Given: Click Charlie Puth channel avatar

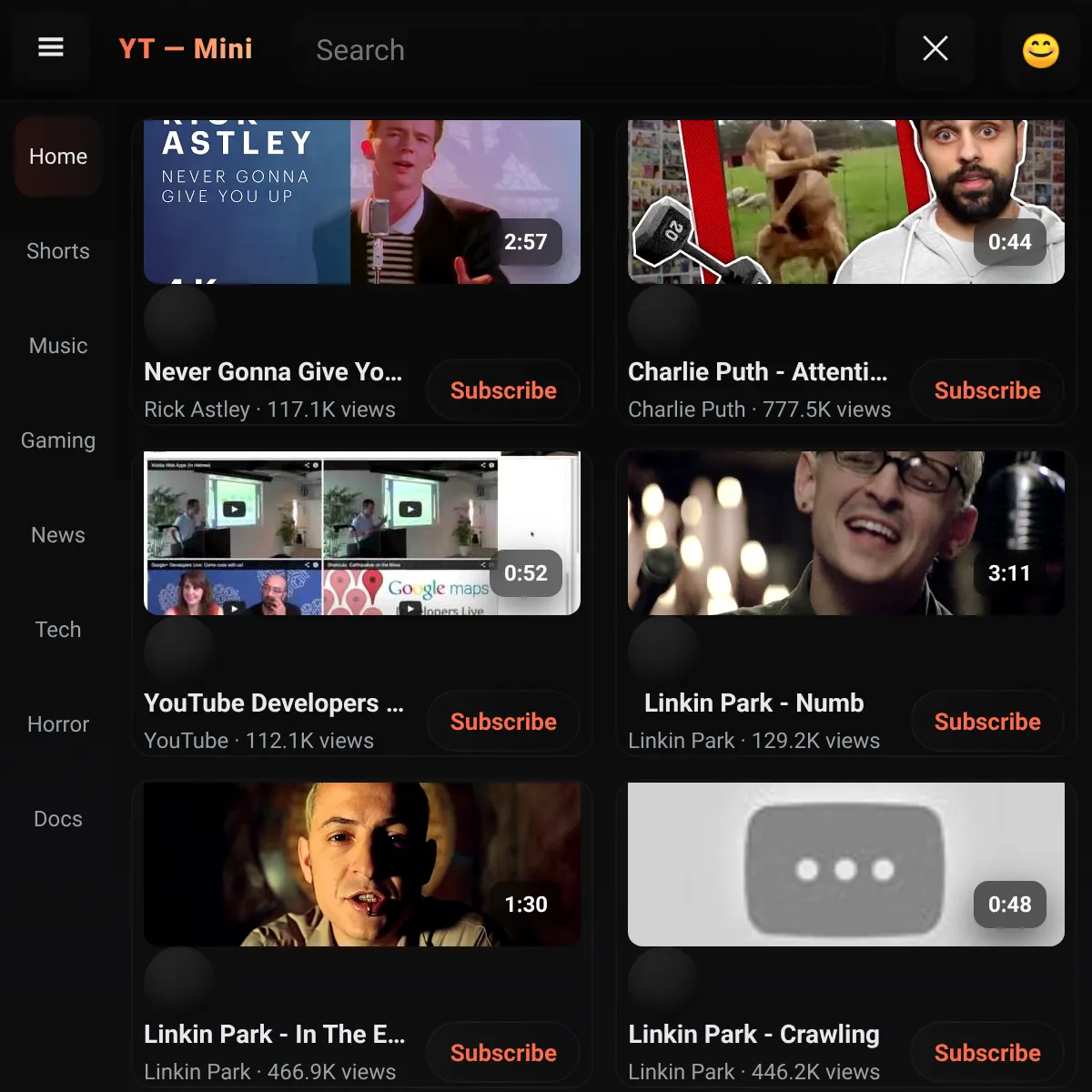Looking at the screenshot, I should coord(663,318).
